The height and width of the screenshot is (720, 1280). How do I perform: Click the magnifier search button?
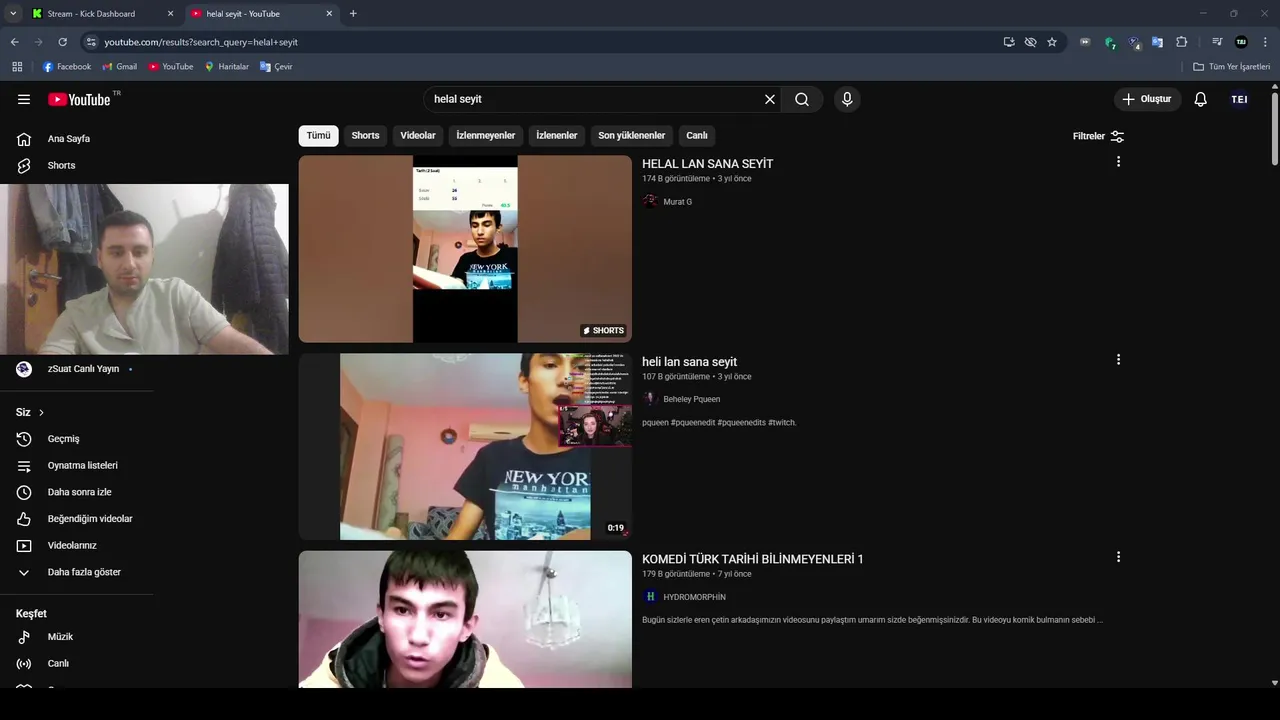click(802, 99)
